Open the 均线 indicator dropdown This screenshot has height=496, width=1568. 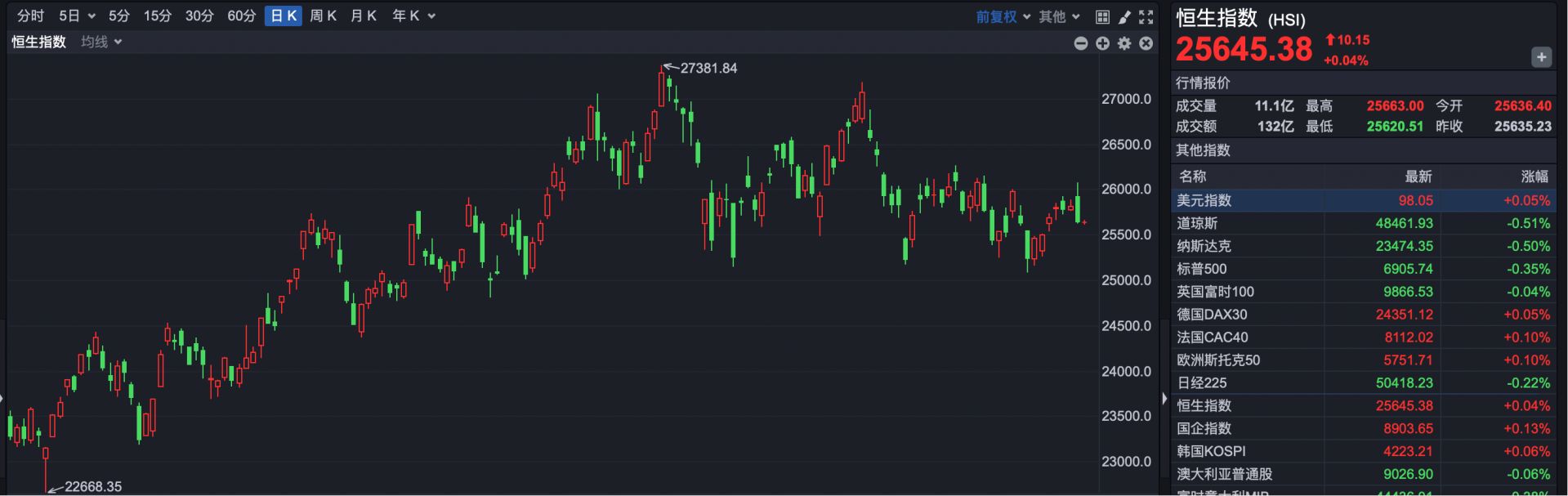pos(101,42)
